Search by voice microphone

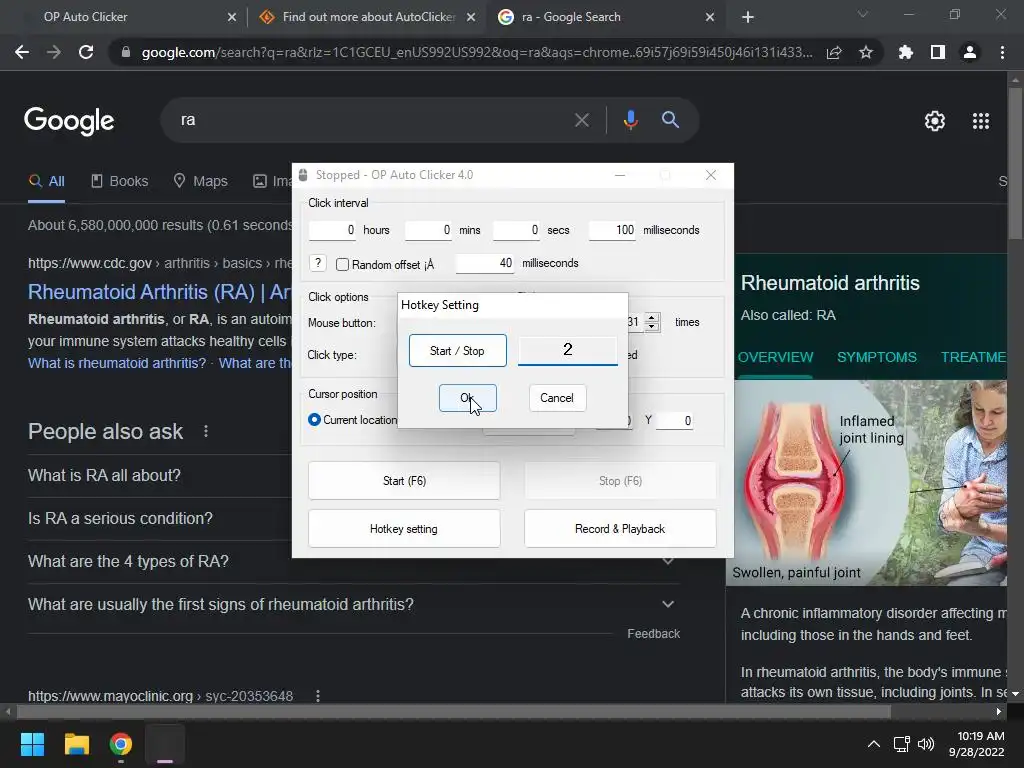click(x=630, y=120)
